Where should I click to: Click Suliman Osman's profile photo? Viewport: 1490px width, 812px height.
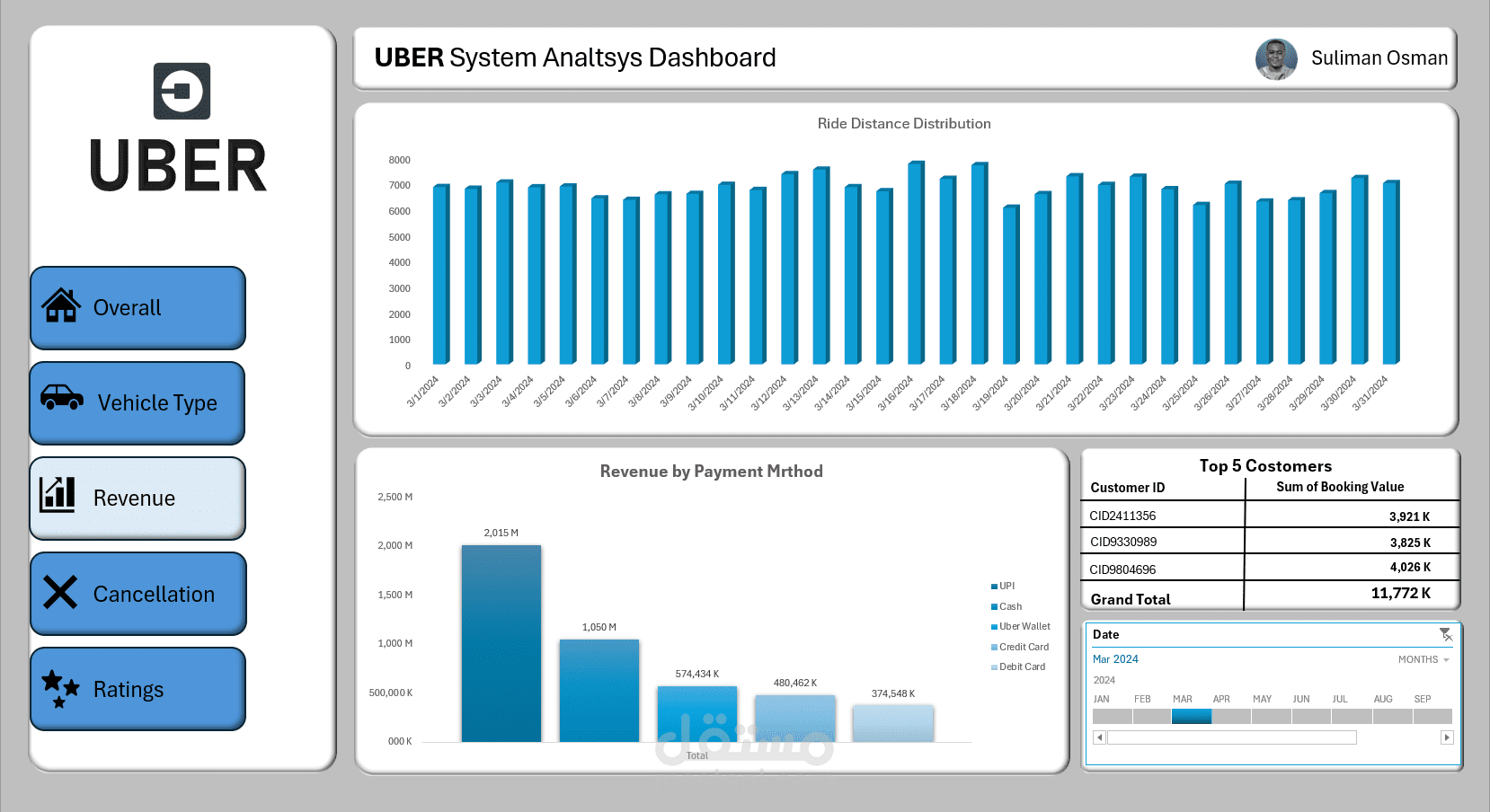pos(1276,59)
